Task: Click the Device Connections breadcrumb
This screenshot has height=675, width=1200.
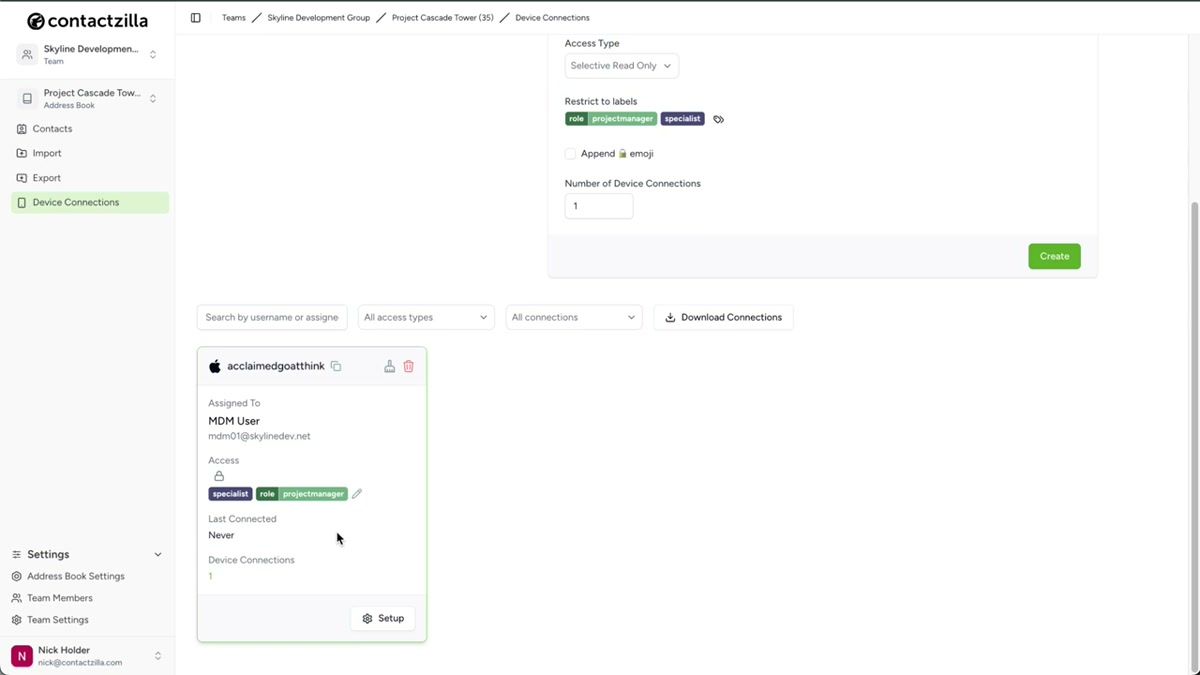Action: (x=552, y=18)
